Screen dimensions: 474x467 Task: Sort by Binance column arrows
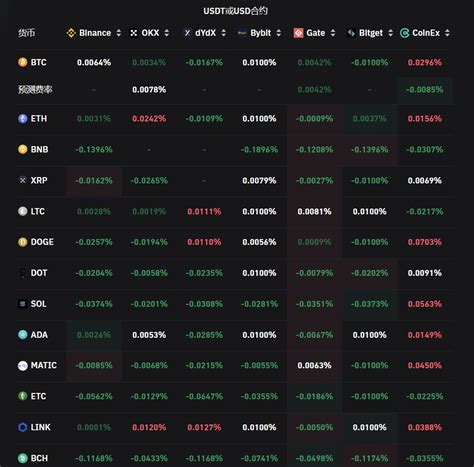pos(119,33)
